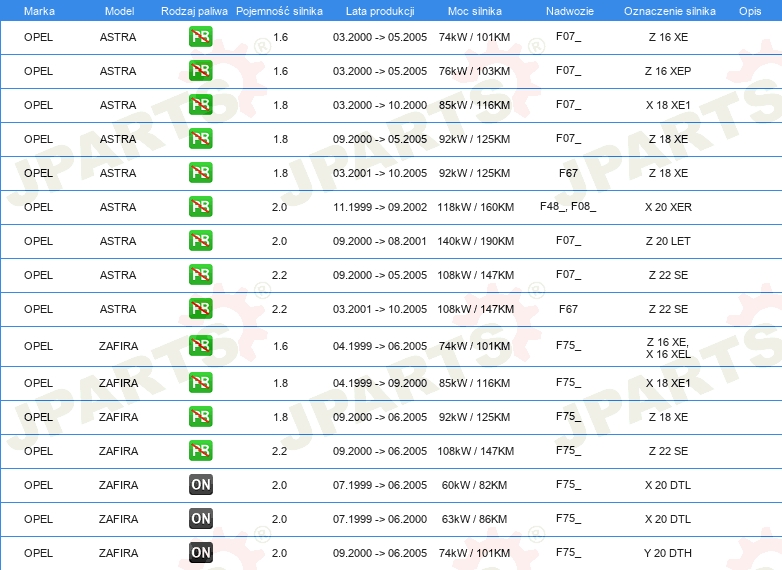The height and width of the screenshot is (570, 782).
Task: Click Z 22 SE in the Zafira row
Action: click(668, 451)
